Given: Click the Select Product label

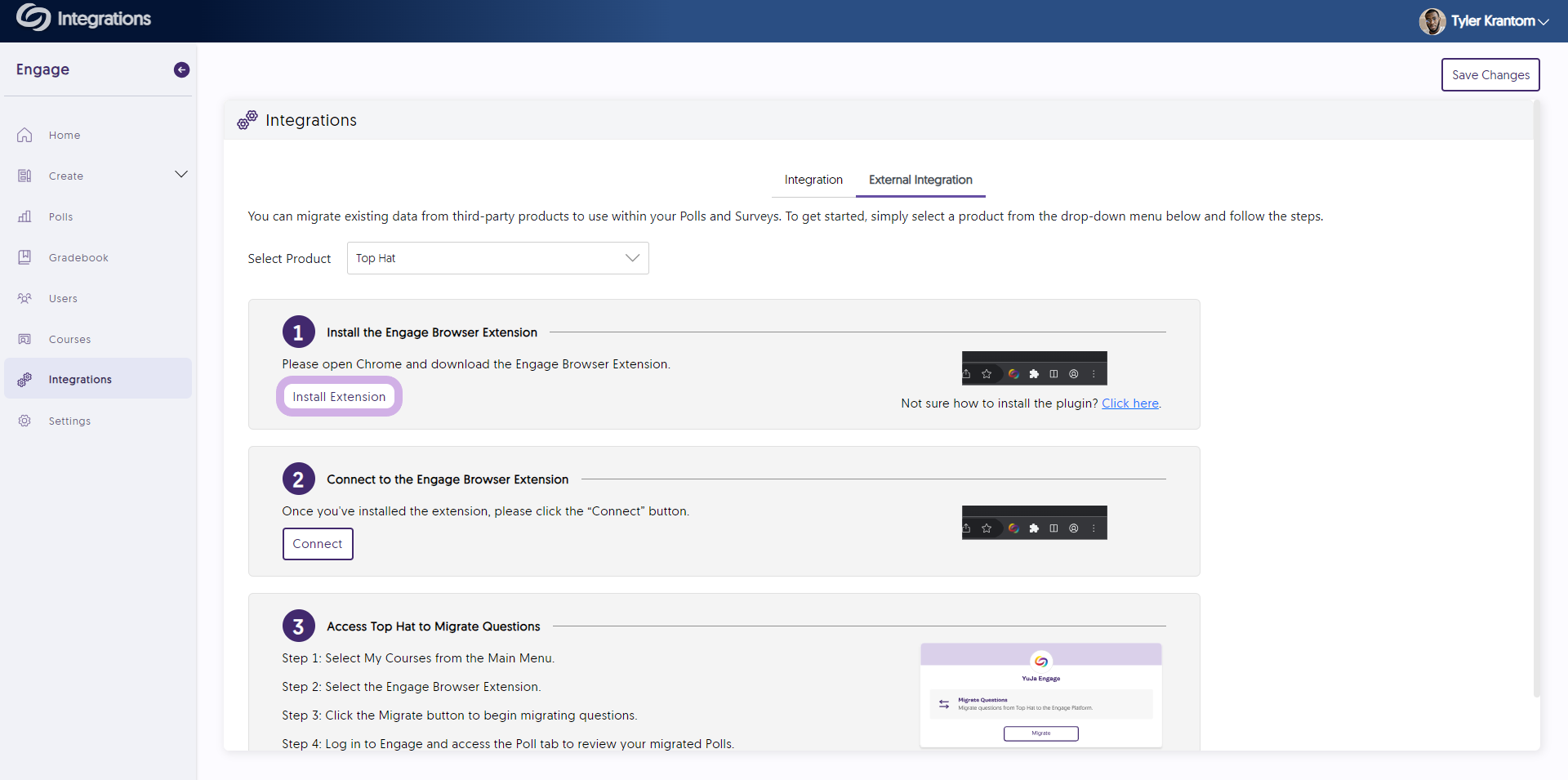Looking at the screenshot, I should click(x=289, y=258).
